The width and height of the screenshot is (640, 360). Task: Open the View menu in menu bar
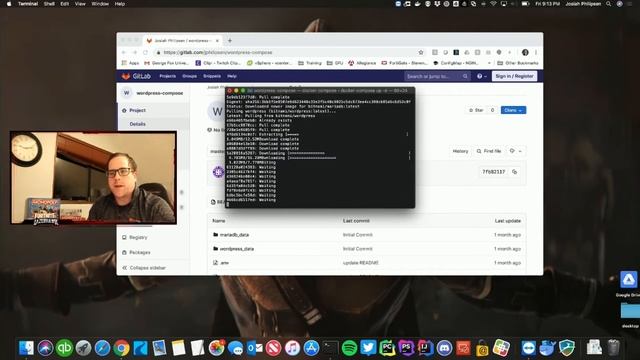click(x=80, y=4)
